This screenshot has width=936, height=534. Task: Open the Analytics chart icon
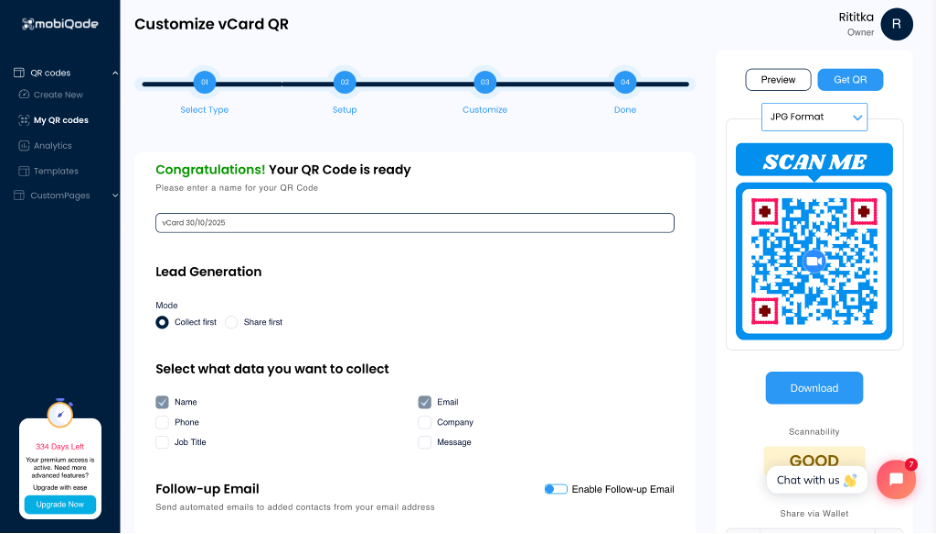[24, 146]
